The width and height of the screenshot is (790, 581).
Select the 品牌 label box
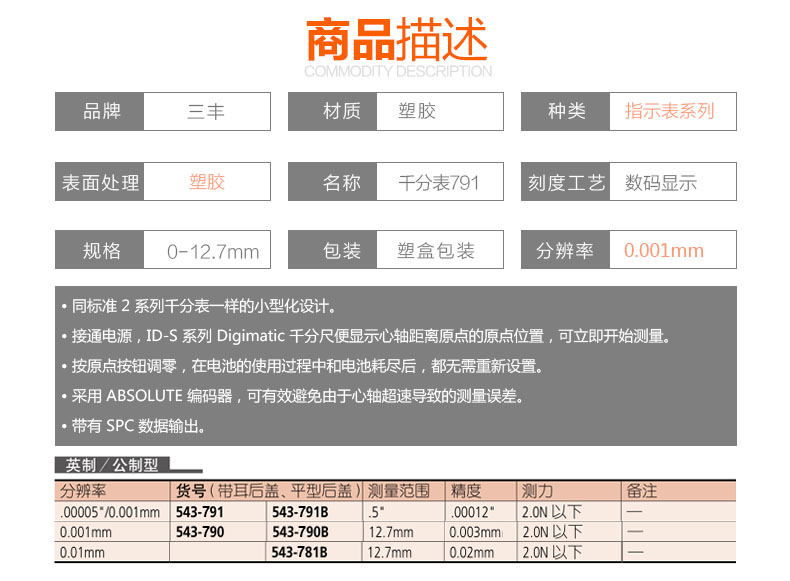click(x=100, y=111)
